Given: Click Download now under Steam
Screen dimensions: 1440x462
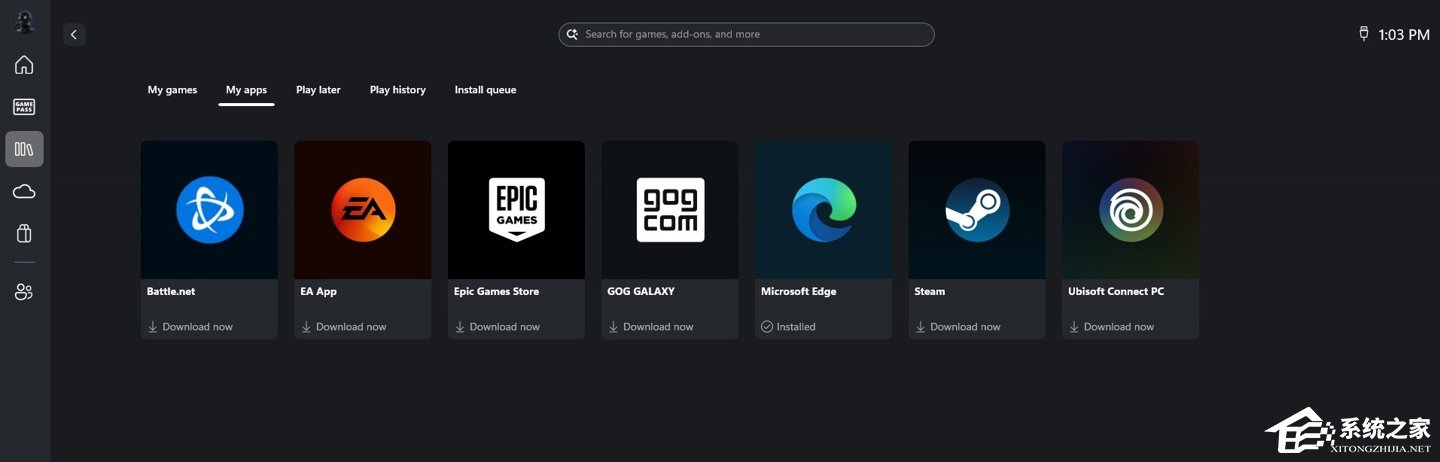Looking at the screenshot, I should (958, 327).
